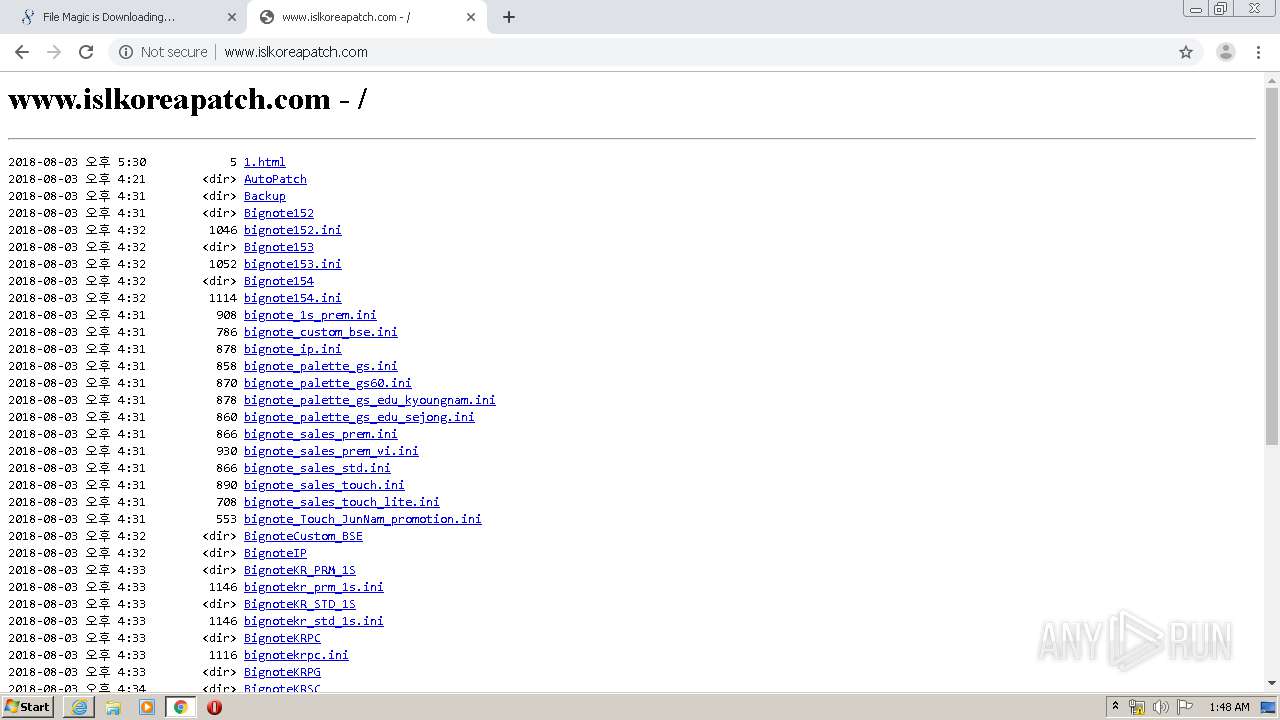Select the www.islkoreapatch.com tab
Screen dimensions: 1280x720
point(366,17)
